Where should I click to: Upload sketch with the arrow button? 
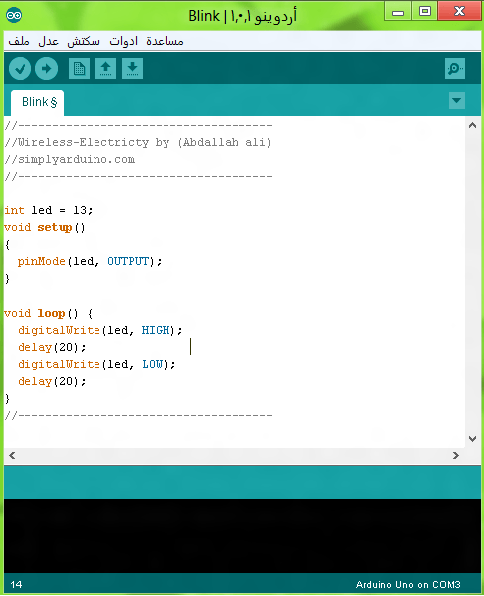tap(46, 69)
